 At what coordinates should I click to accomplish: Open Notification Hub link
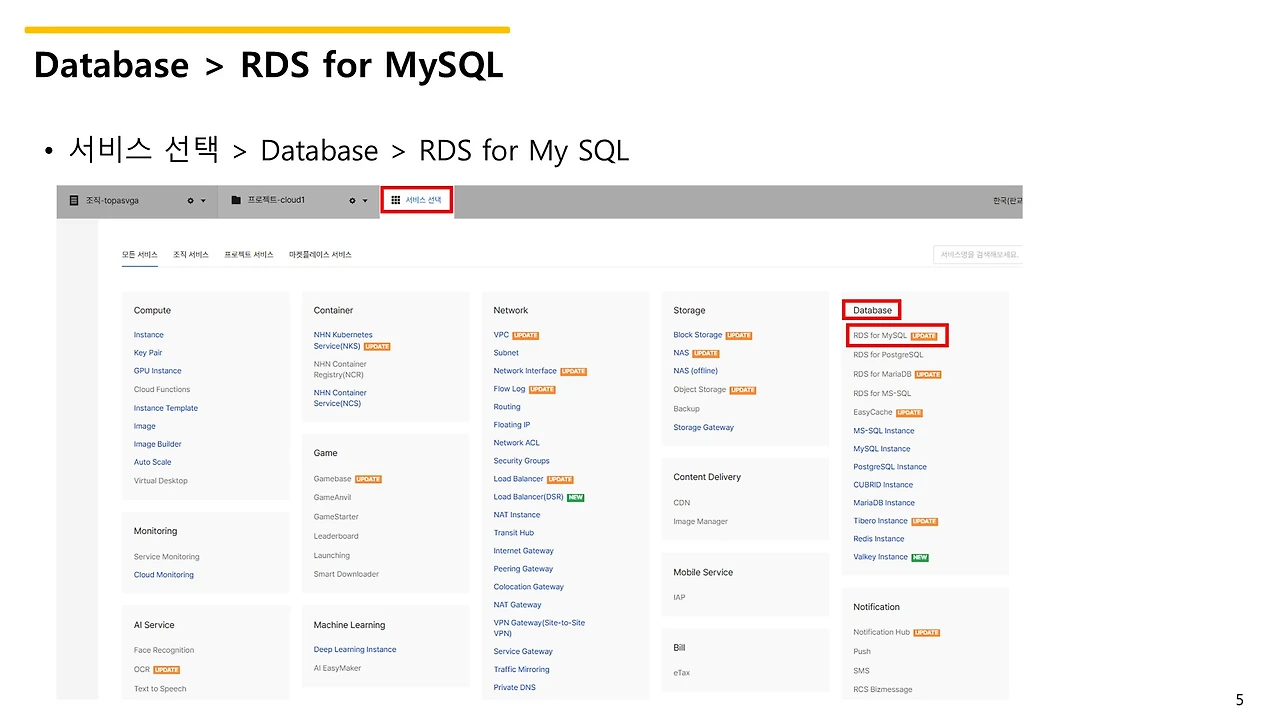(881, 632)
